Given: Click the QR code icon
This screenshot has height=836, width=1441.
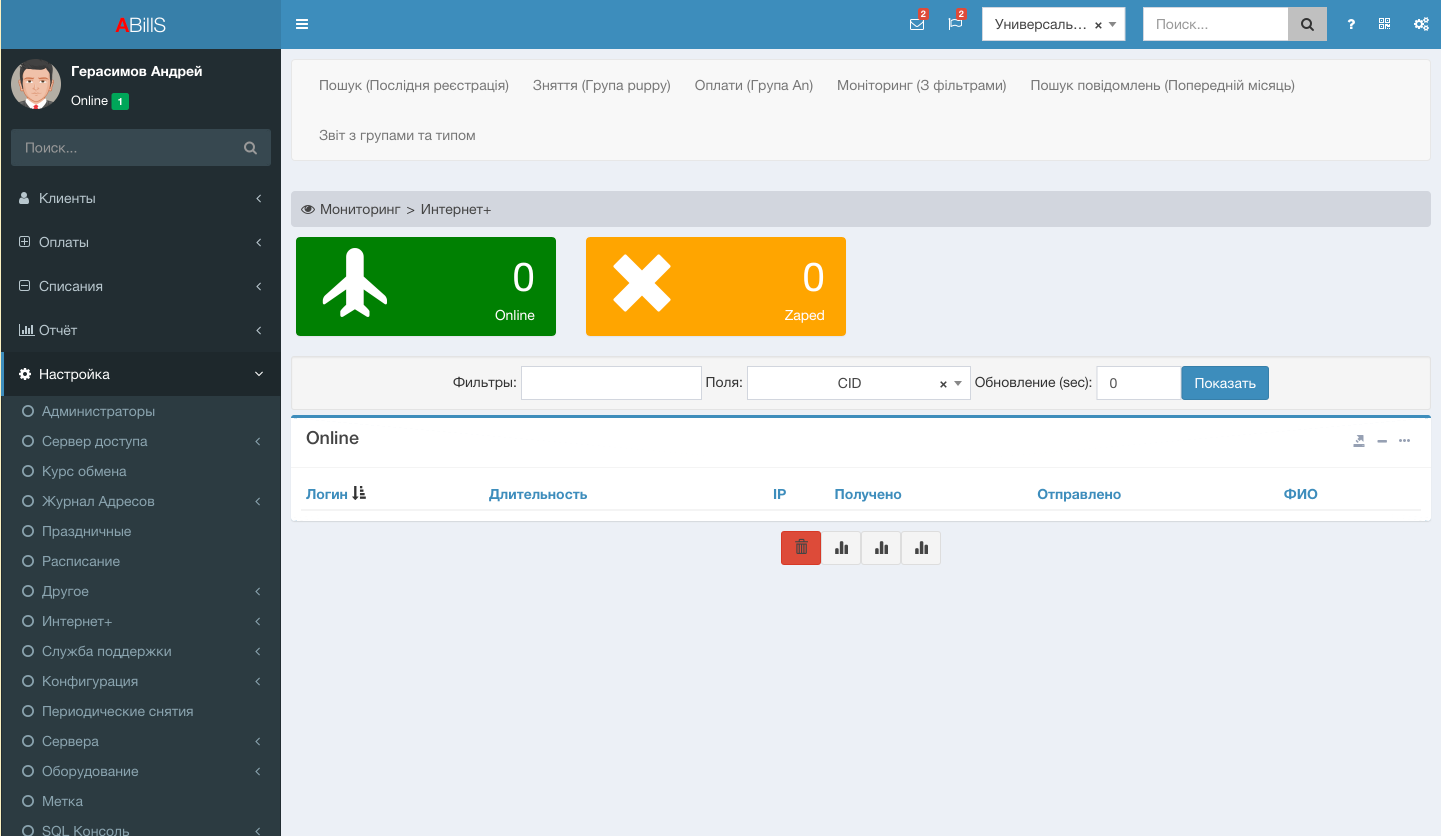Looking at the screenshot, I should (x=1384, y=24).
